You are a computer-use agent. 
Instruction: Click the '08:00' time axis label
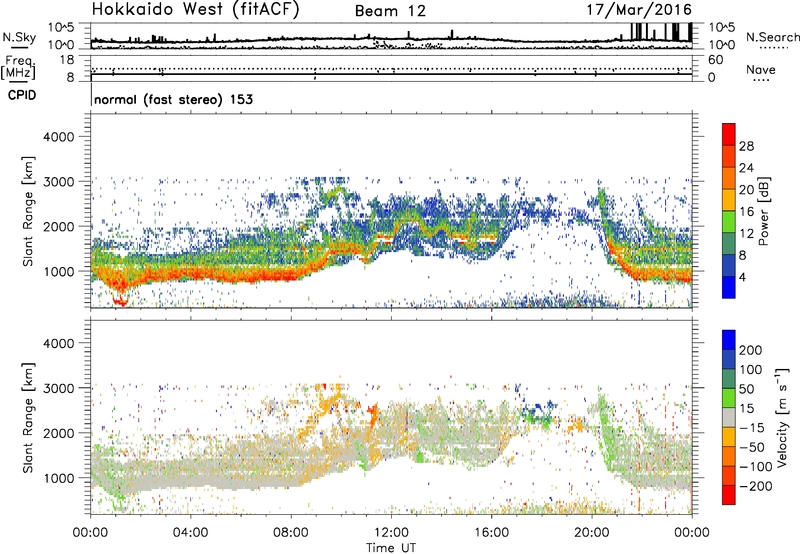tap(291, 533)
